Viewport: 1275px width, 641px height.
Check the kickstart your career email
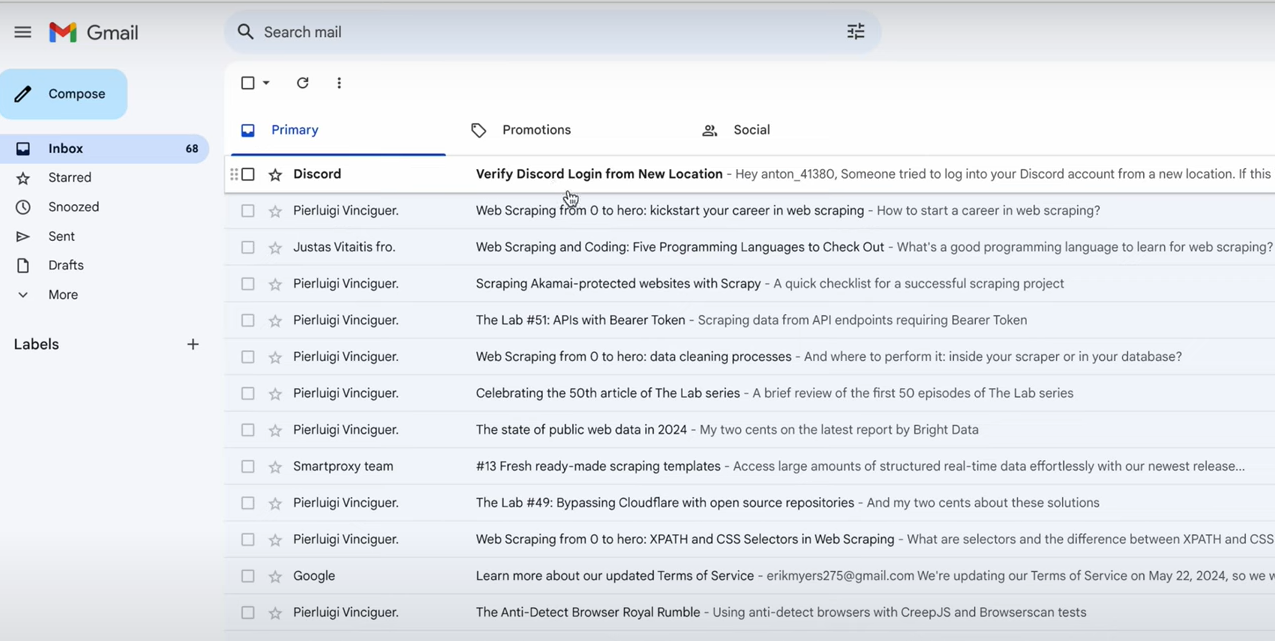click(x=248, y=211)
